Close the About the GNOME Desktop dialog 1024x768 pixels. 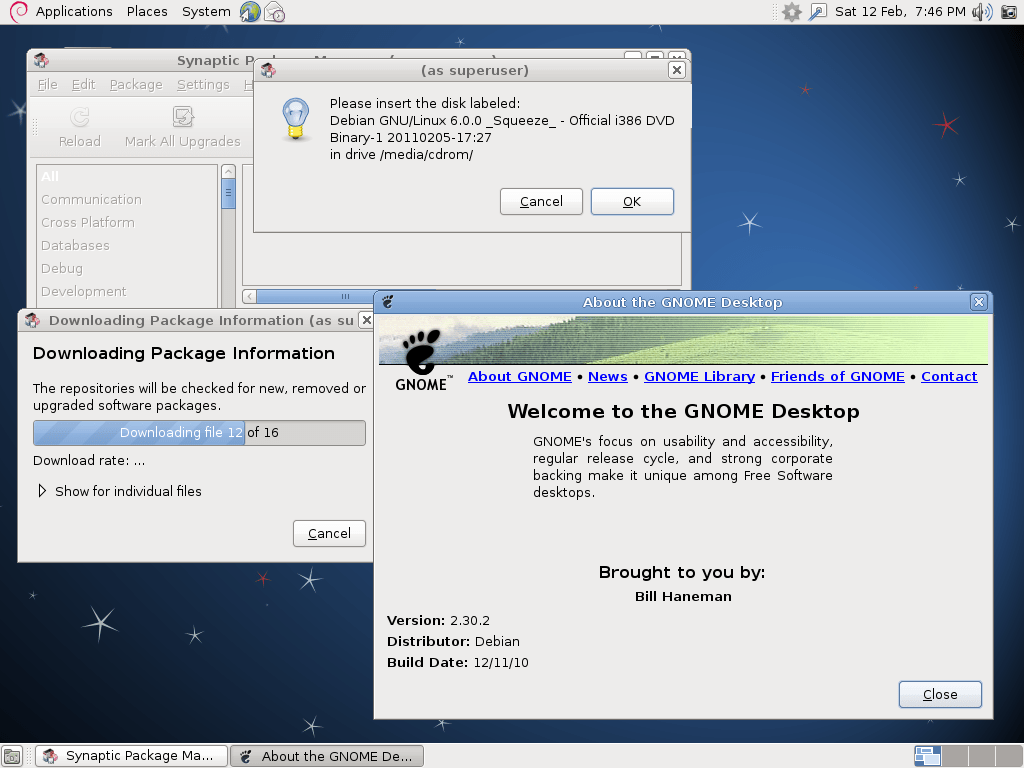(978, 301)
